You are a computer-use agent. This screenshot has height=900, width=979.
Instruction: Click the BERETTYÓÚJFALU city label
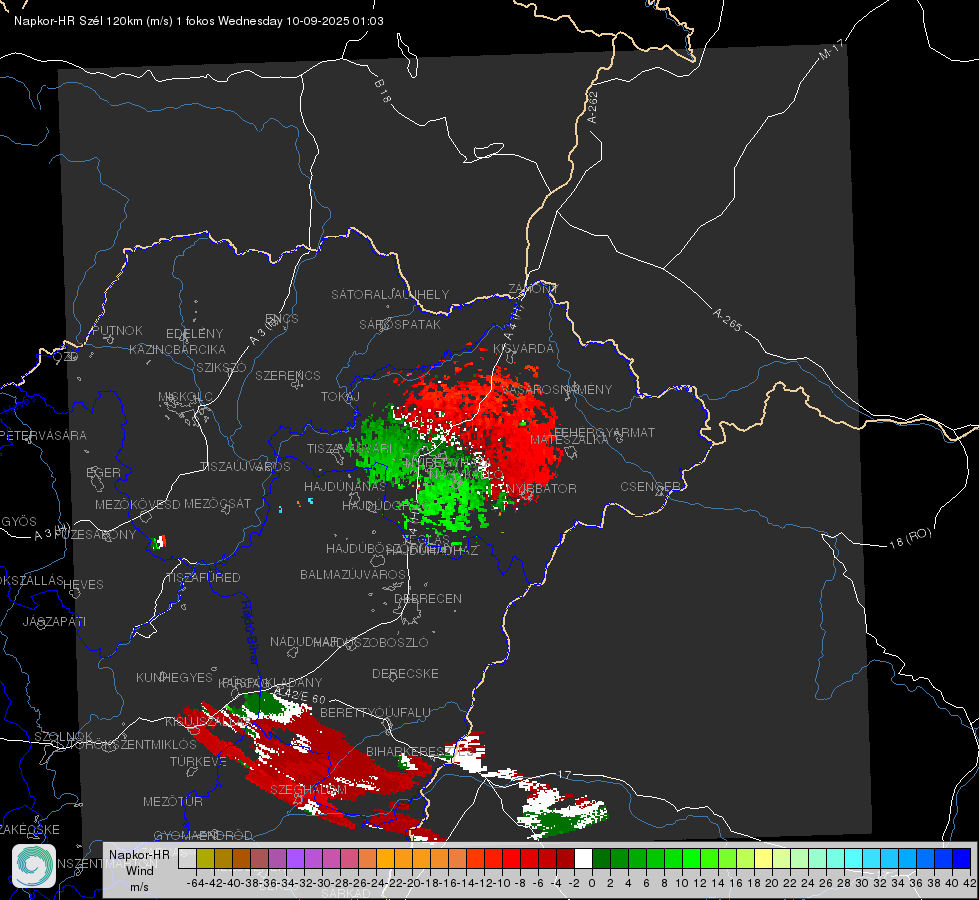[375, 712]
